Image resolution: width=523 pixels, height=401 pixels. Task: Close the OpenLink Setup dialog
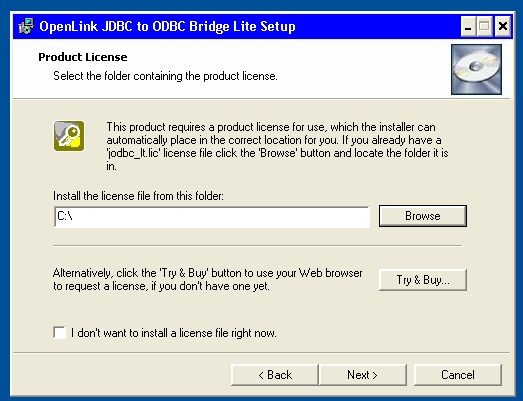pos(503,26)
